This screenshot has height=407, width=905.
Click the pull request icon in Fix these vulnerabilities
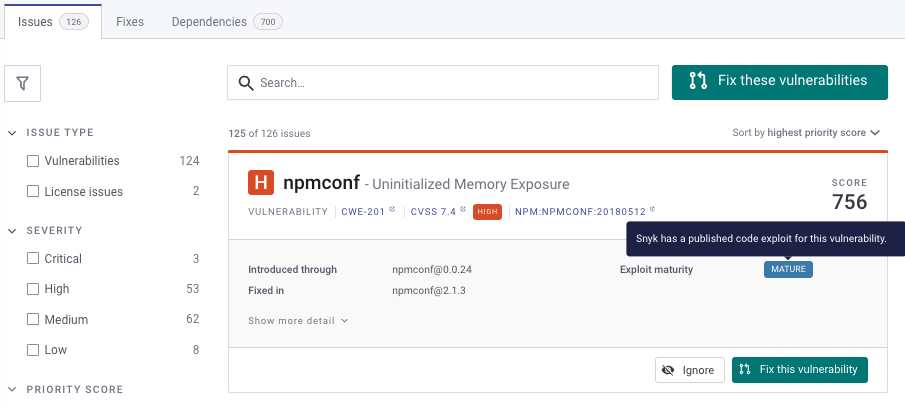pos(698,81)
